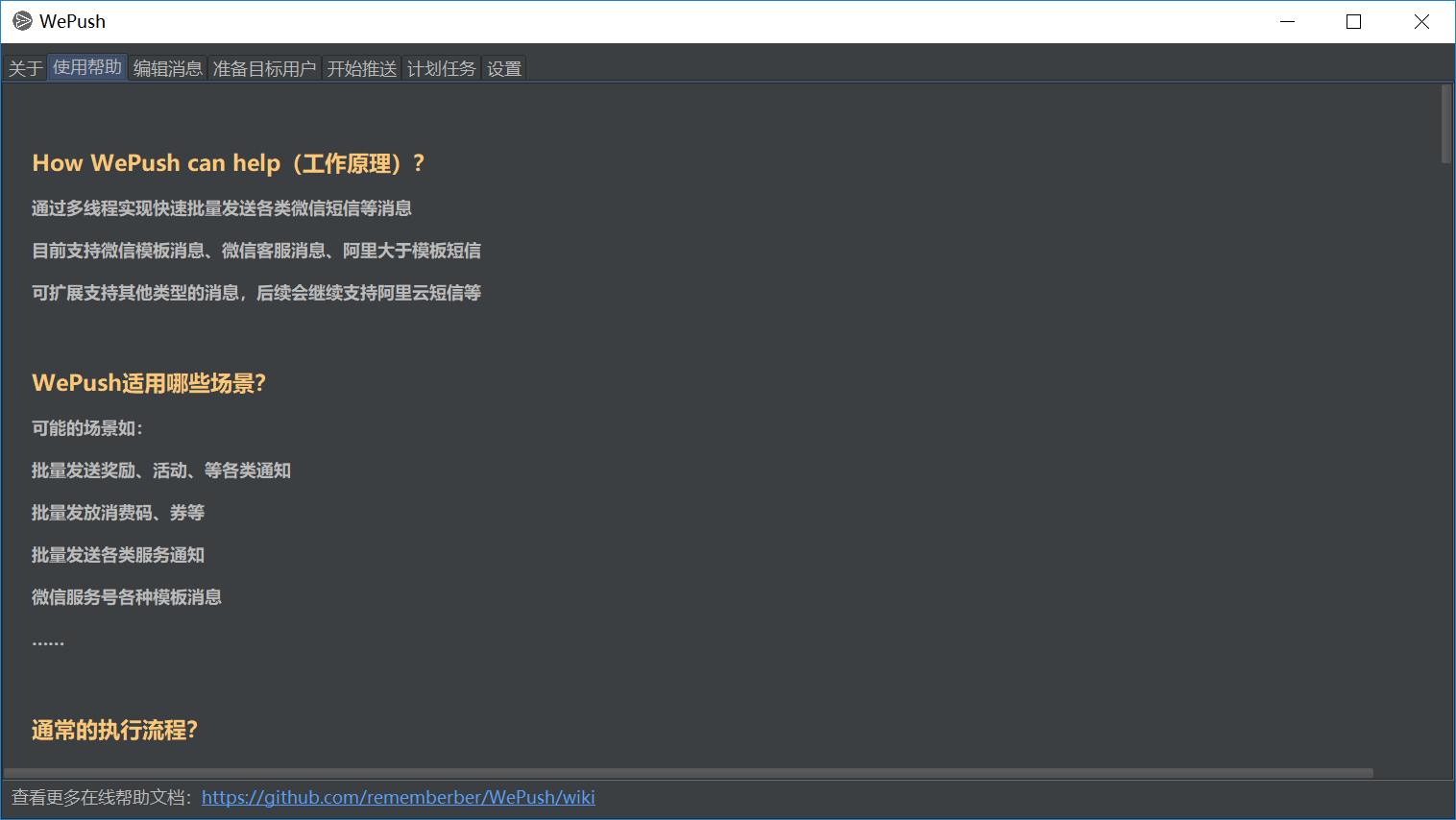The width and height of the screenshot is (1456, 820).
Task: Switch to the 设置 tab
Action: click(504, 68)
